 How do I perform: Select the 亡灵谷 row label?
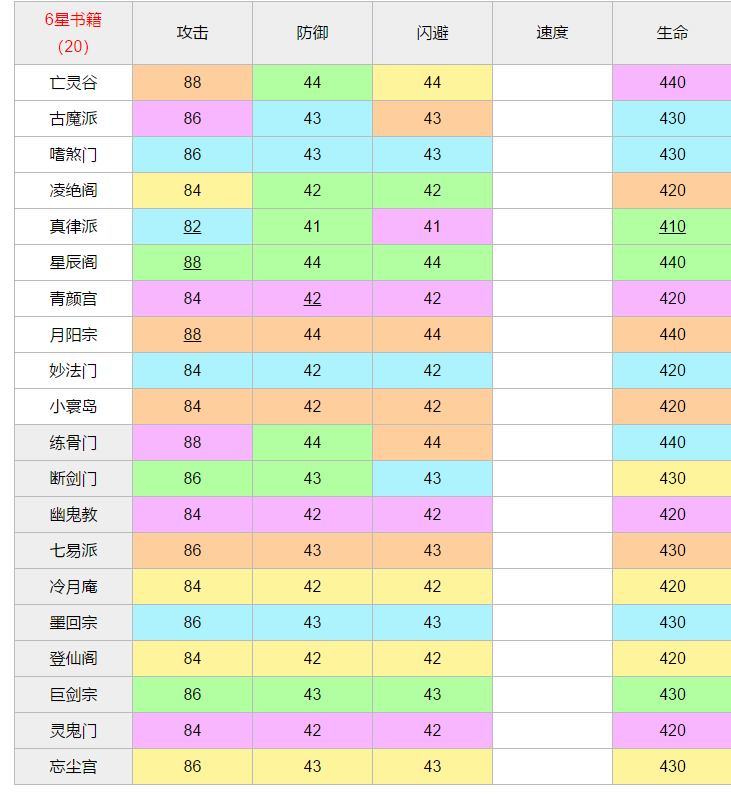pos(74,83)
